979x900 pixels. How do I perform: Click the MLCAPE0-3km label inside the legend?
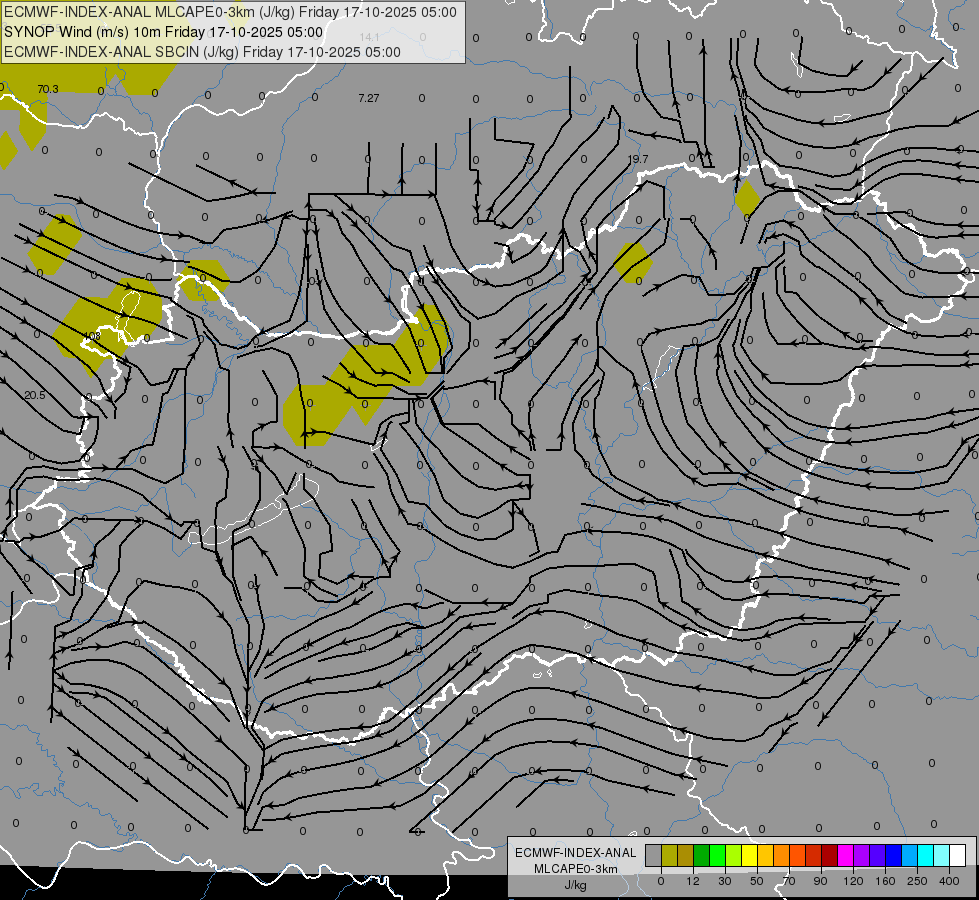(x=576, y=869)
